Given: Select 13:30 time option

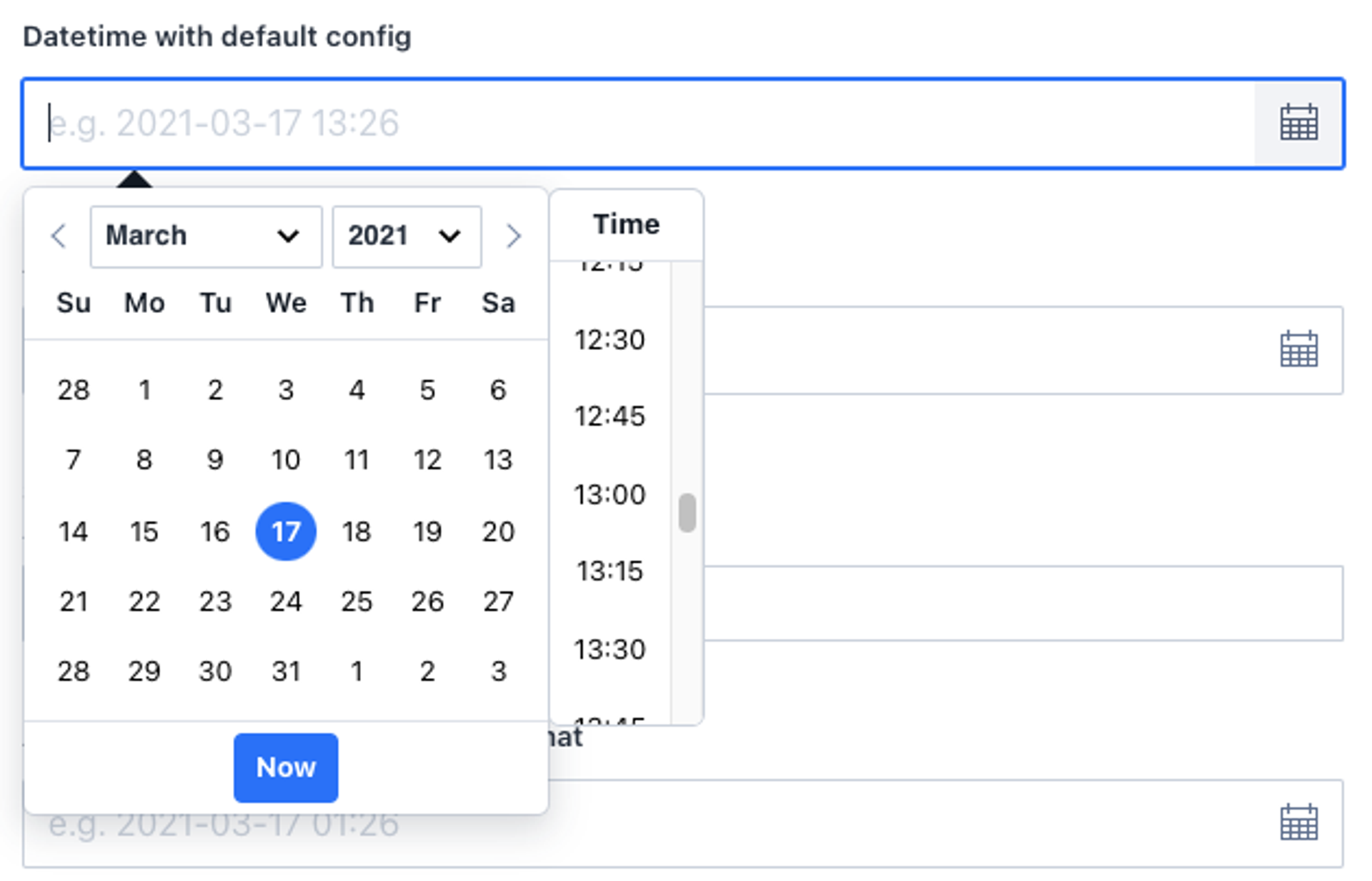Looking at the screenshot, I should click(610, 649).
